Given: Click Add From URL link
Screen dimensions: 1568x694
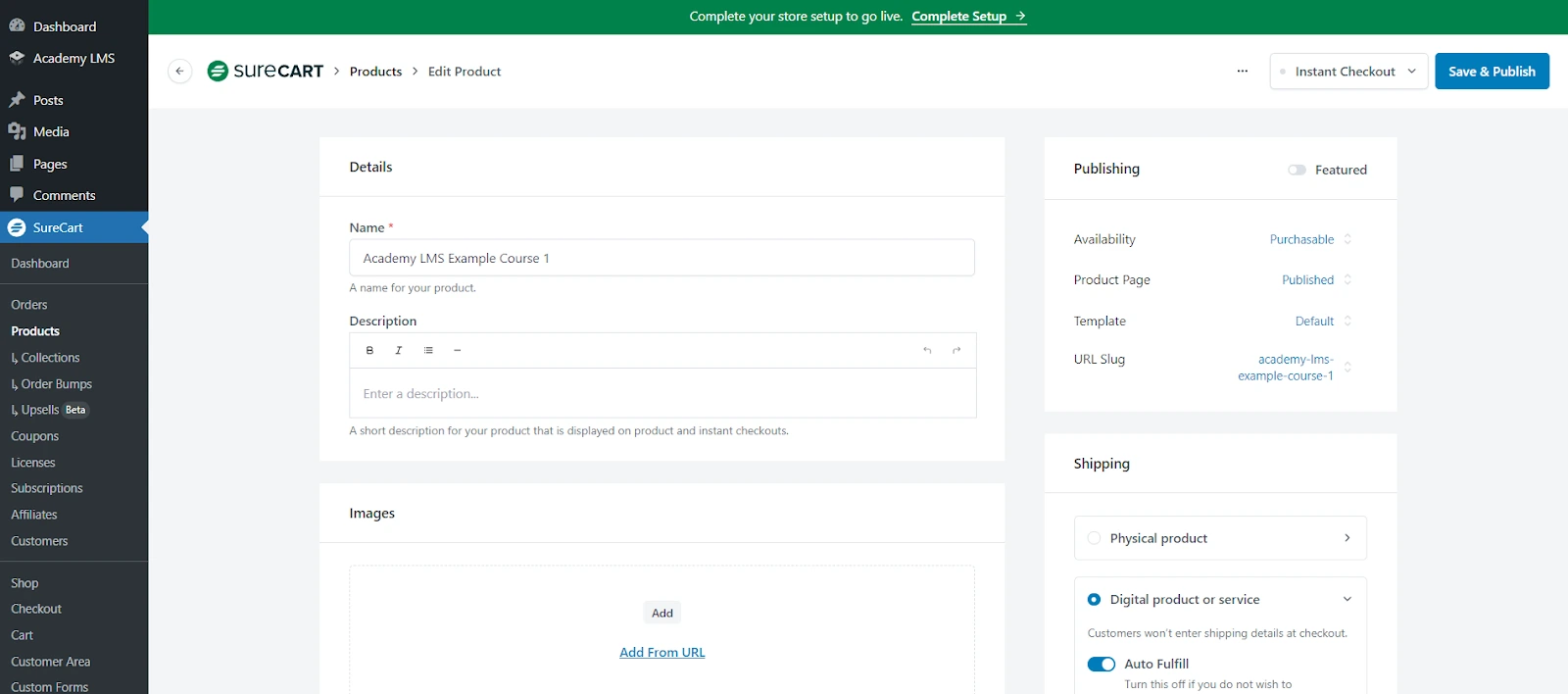Looking at the screenshot, I should [x=662, y=652].
